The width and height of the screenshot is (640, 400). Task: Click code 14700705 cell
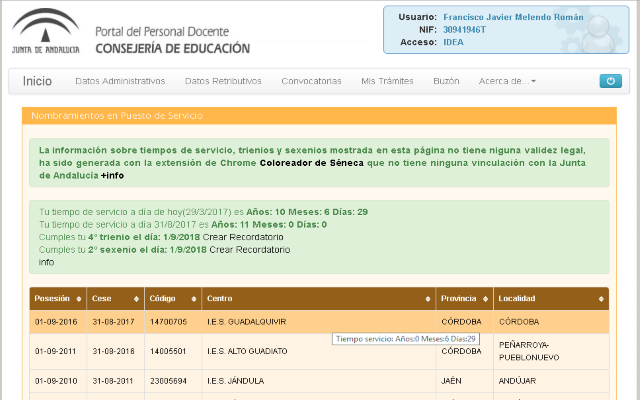pyautogui.click(x=173, y=322)
